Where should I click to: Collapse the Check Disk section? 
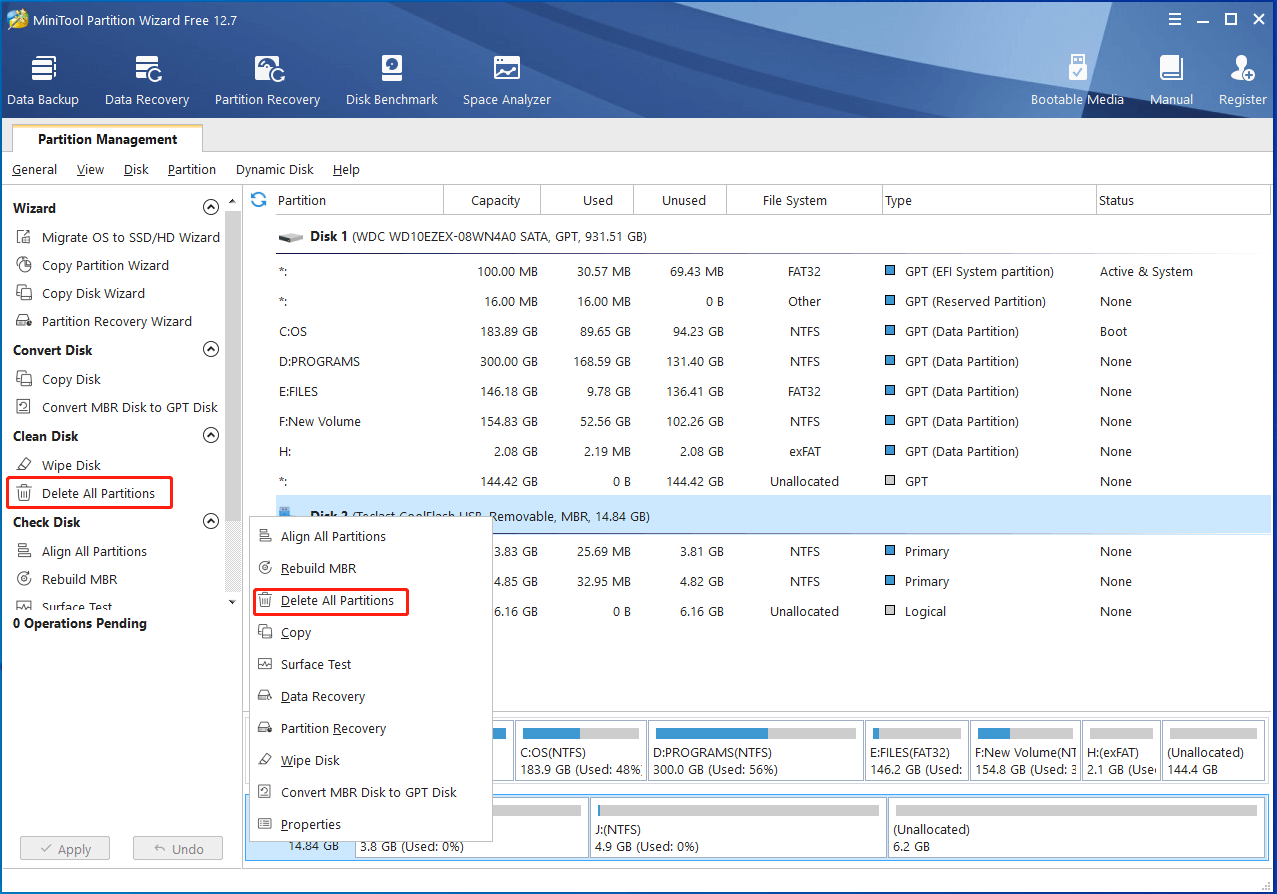211,522
